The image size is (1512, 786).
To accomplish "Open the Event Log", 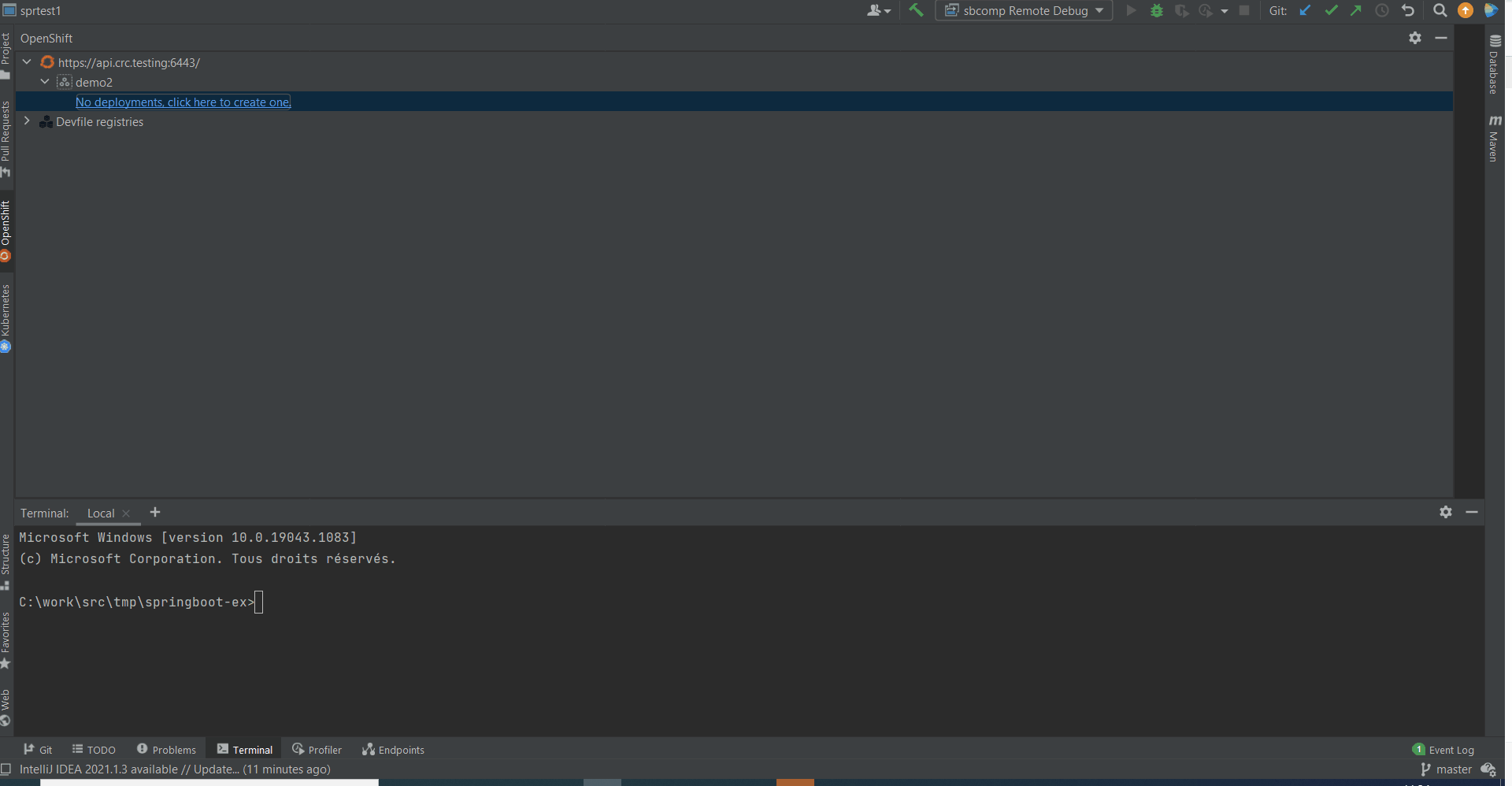I will pyautogui.click(x=1443, y=750).
